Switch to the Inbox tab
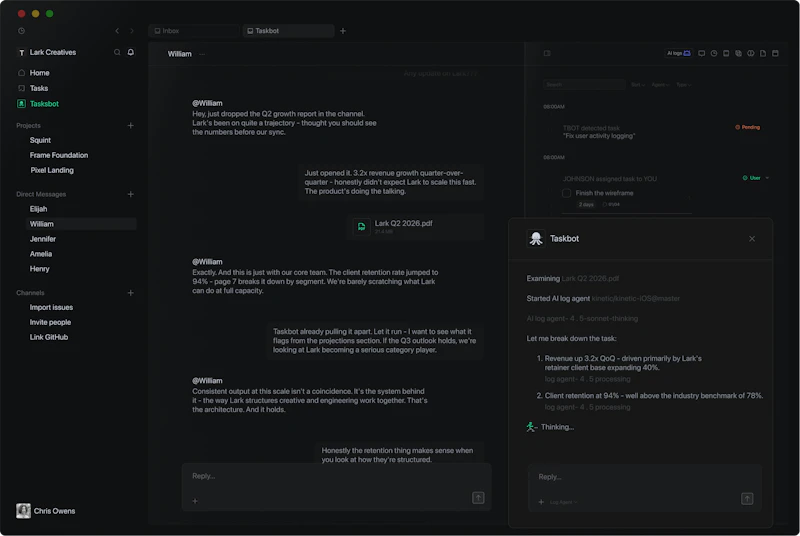Screen dimensions: 800x536 [194, 31]
